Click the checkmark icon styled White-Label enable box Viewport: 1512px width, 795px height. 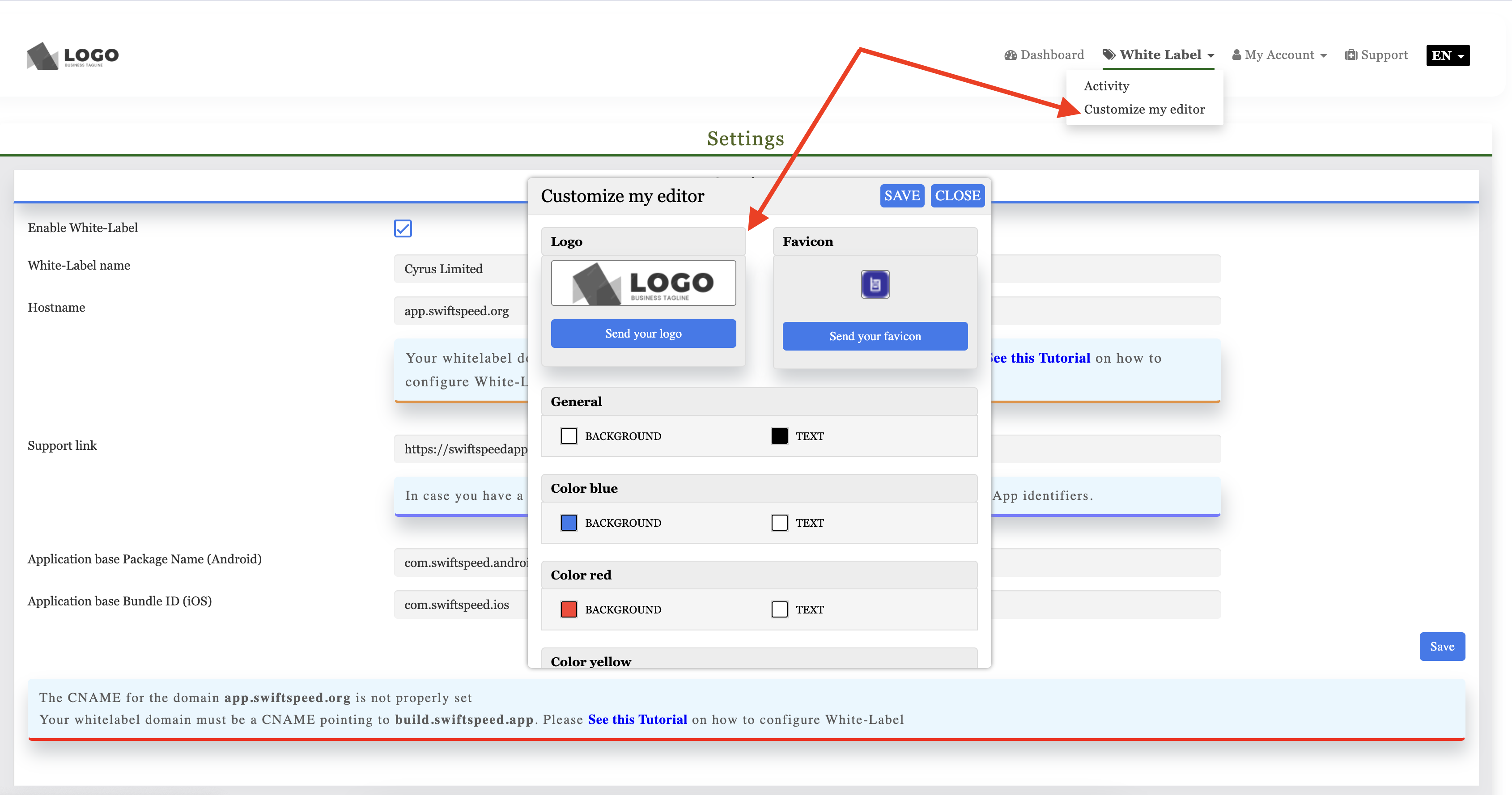tap(403, 228)
